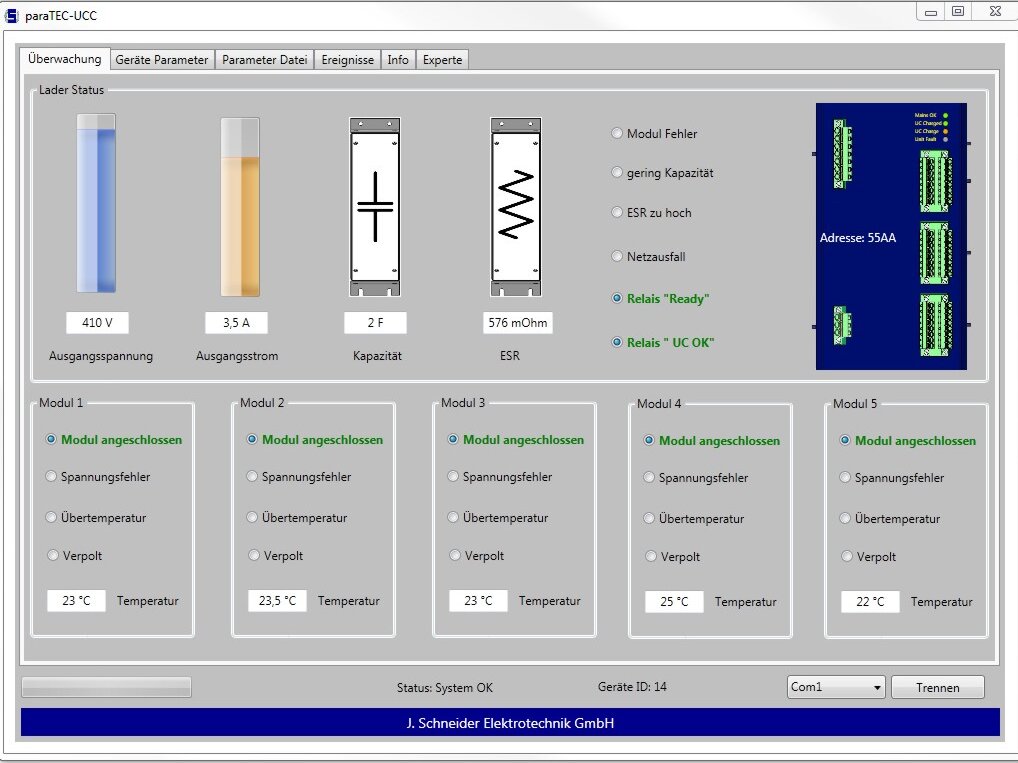Image resolution: width=1018 pixels, height=763 pixels.
Task: Open the Experte tab
Action: pyautogui.click(x=442, y=60)
